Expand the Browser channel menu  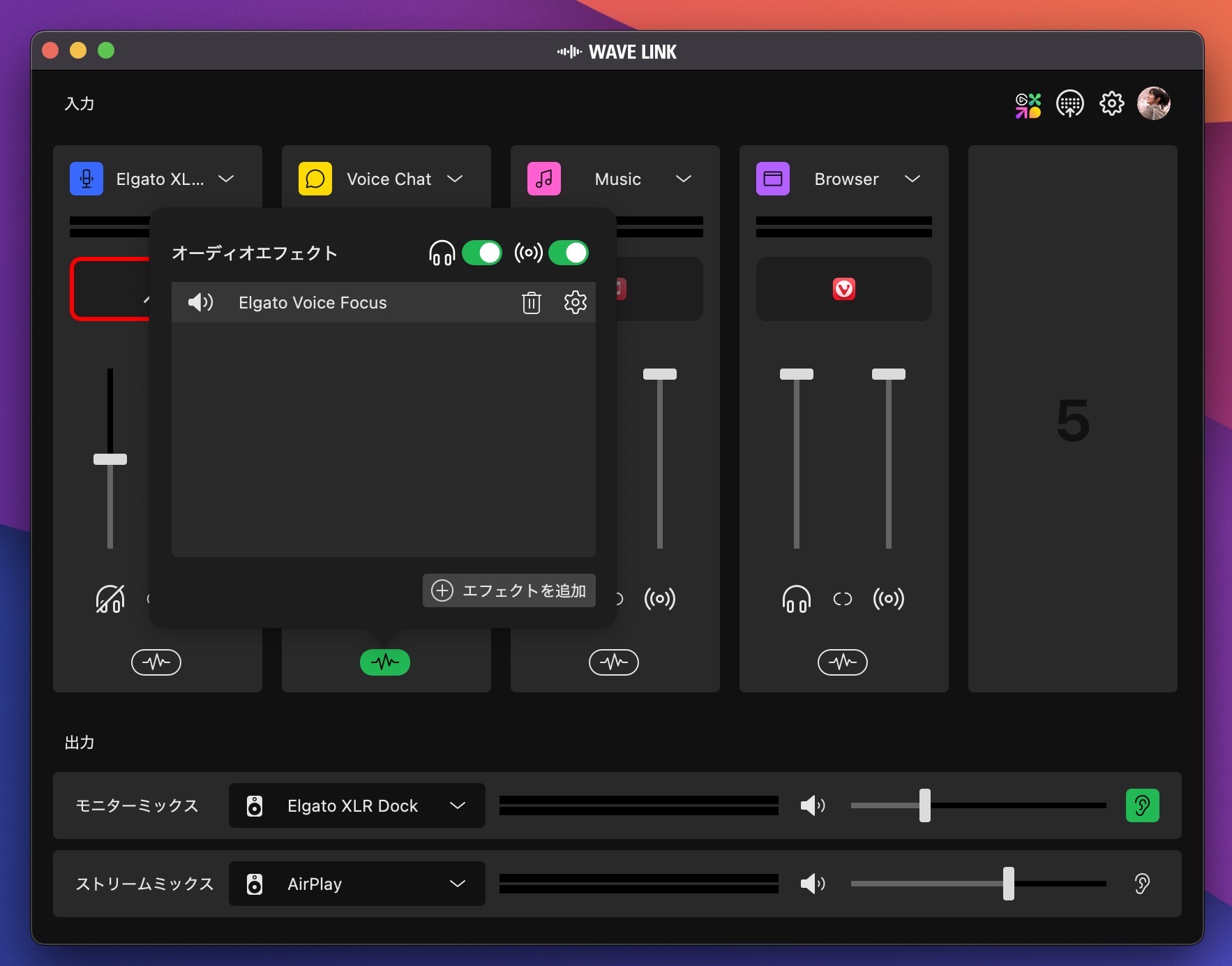(912, 179)
